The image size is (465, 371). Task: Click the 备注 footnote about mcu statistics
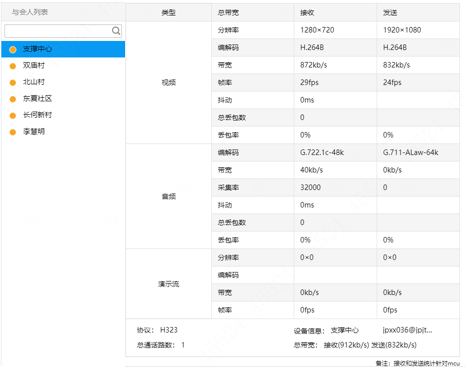(418, 363)
